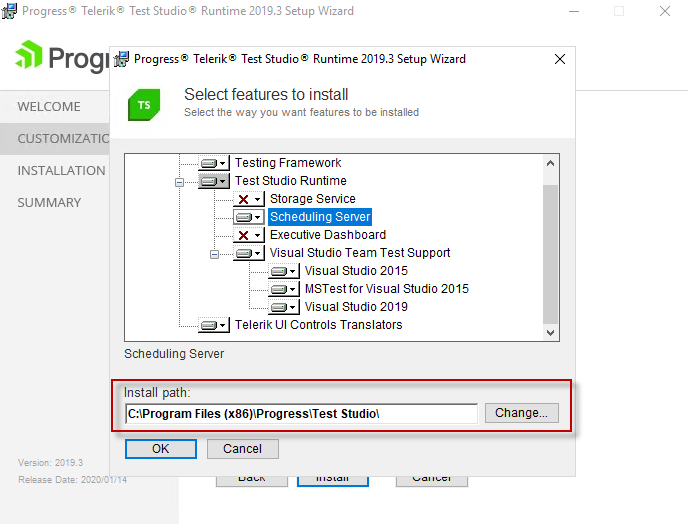Click the Change... install path button
Image resolution: width=688 pixels, height=524 pixels.
pyautogui.click(x=522, y=413)
